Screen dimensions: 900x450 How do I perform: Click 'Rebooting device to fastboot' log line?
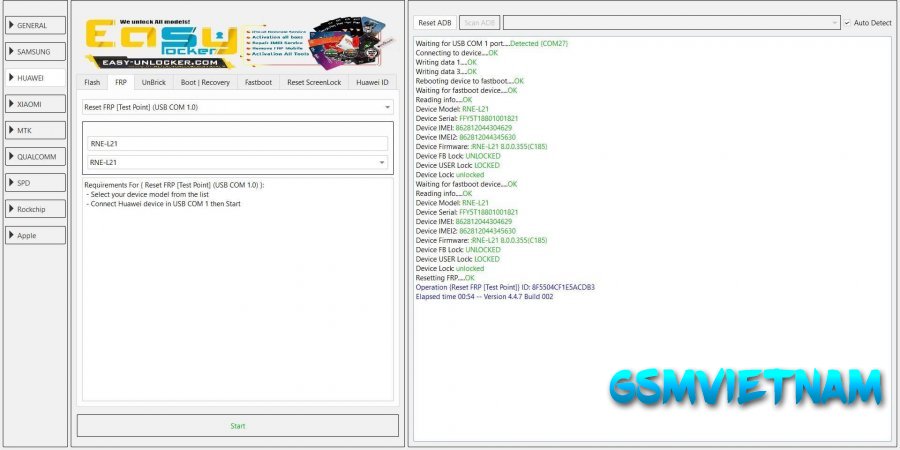point(470,81)
